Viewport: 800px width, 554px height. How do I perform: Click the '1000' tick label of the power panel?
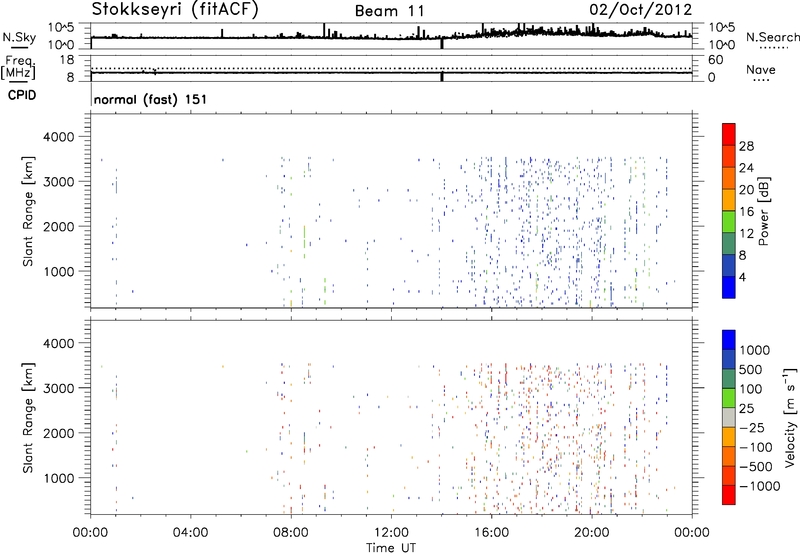coord(58,271)
